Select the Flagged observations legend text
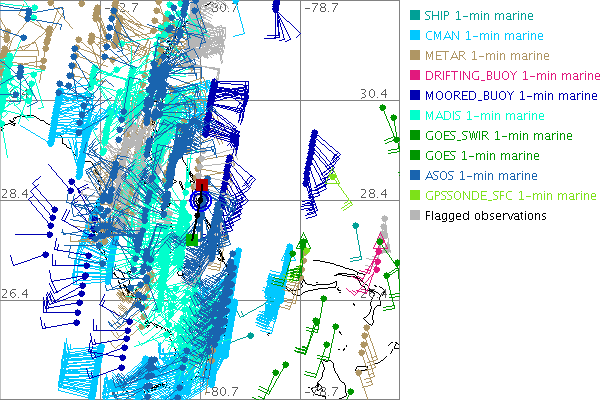Screen dimensions: 600x400 pos(485,216)
